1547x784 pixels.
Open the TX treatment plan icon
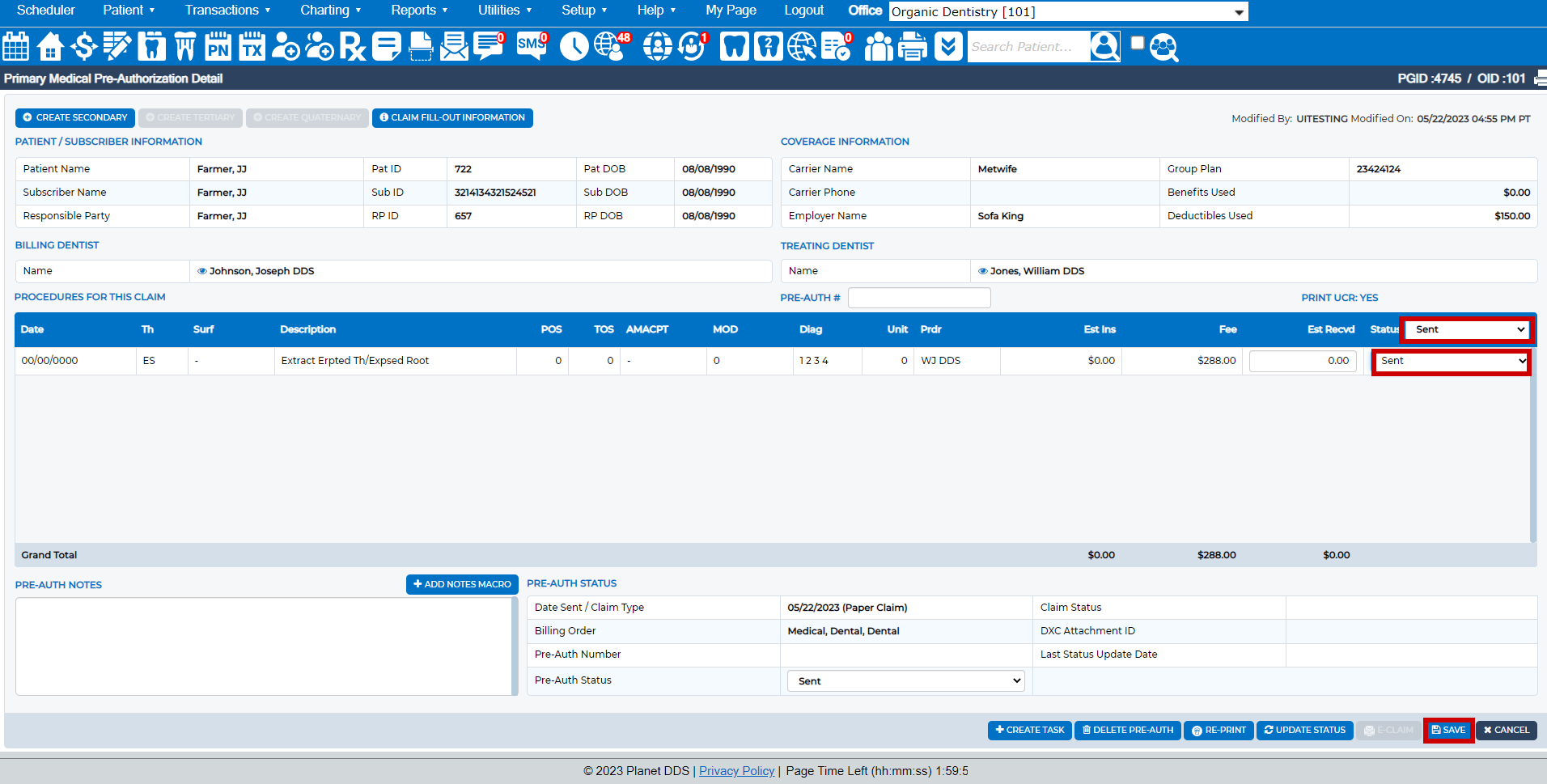click(x=252, y=47)
